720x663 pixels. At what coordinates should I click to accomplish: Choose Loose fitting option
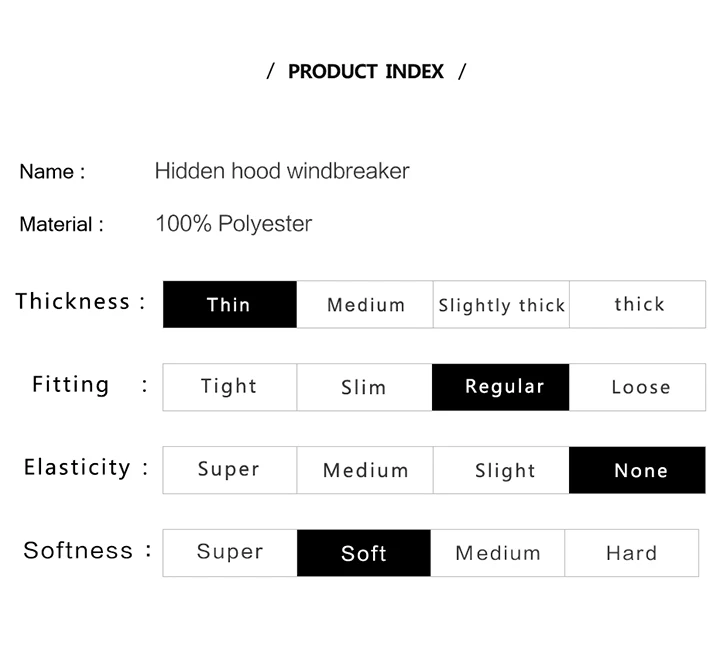(637, 387)
